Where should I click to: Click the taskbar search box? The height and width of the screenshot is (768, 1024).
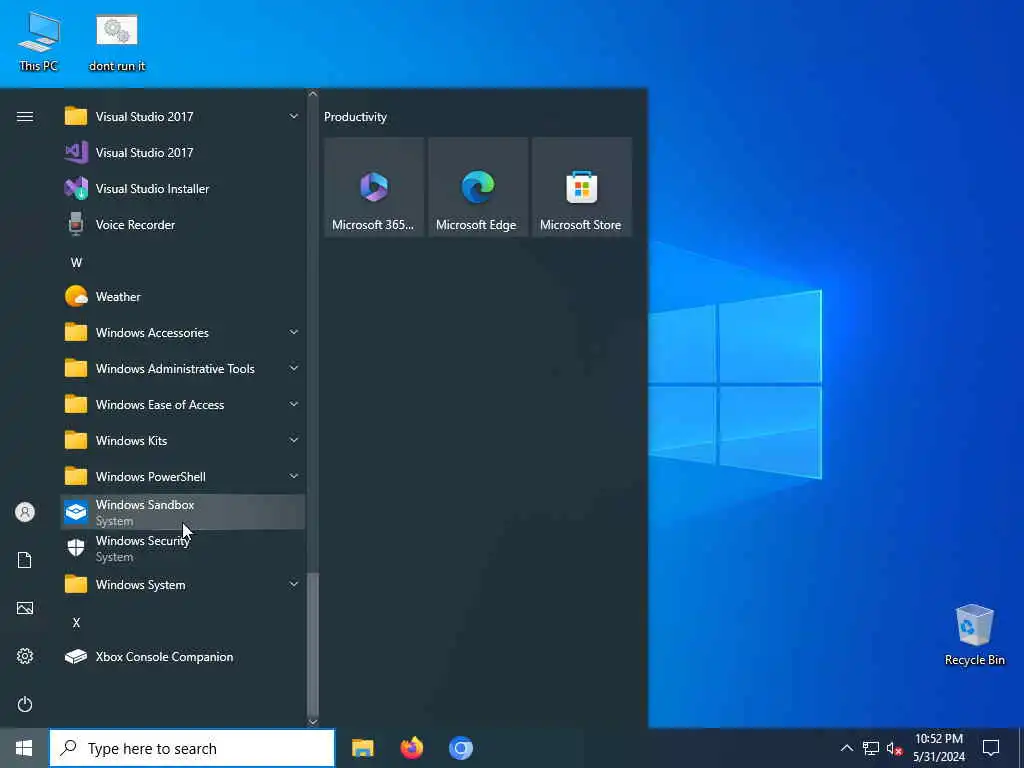click(192, 748)
